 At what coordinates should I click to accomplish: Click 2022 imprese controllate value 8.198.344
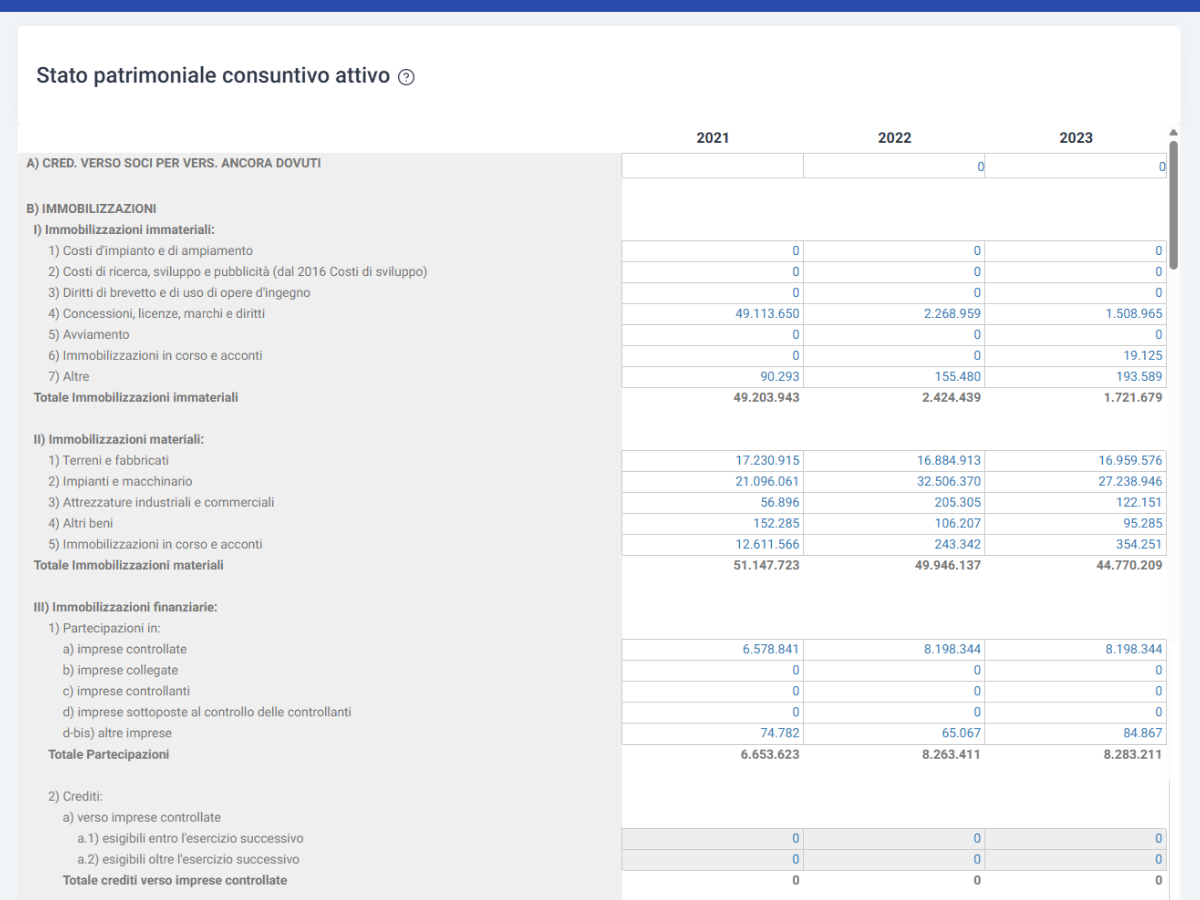(x=953, y=650)
